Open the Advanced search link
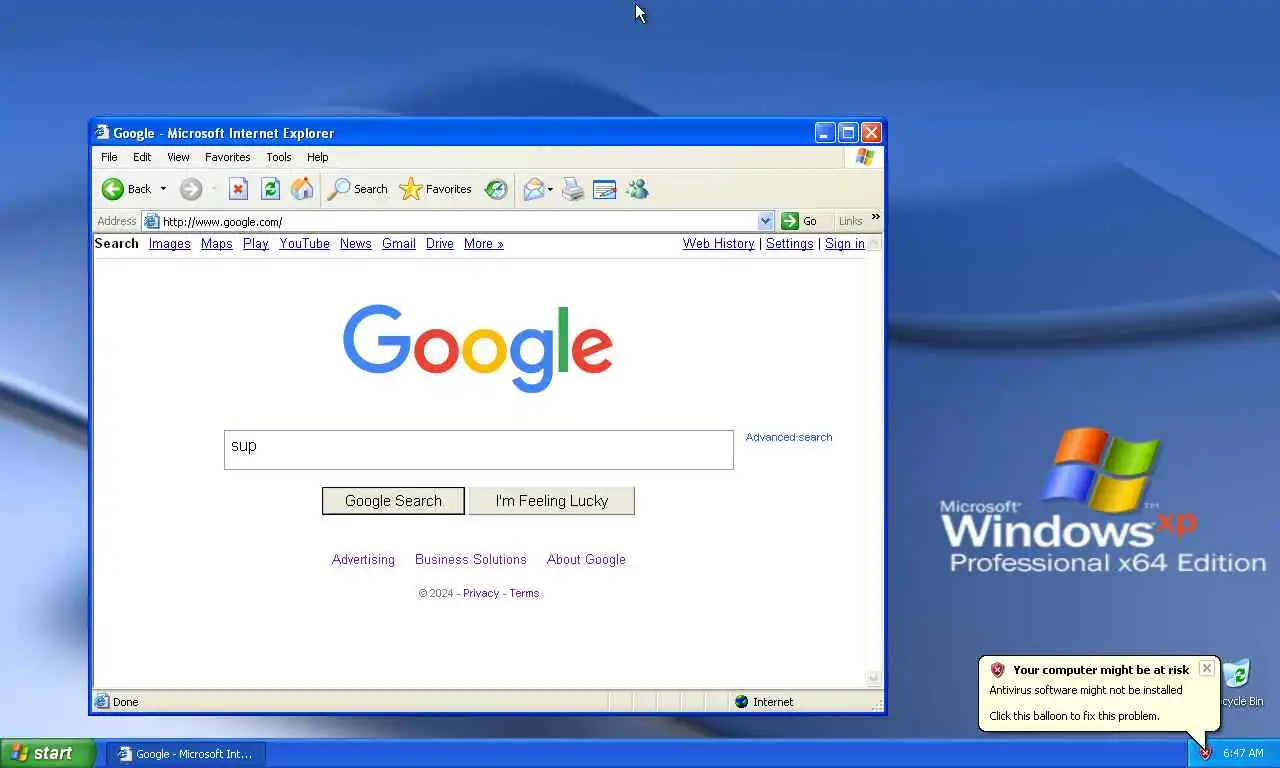 (x=789, y=437)
